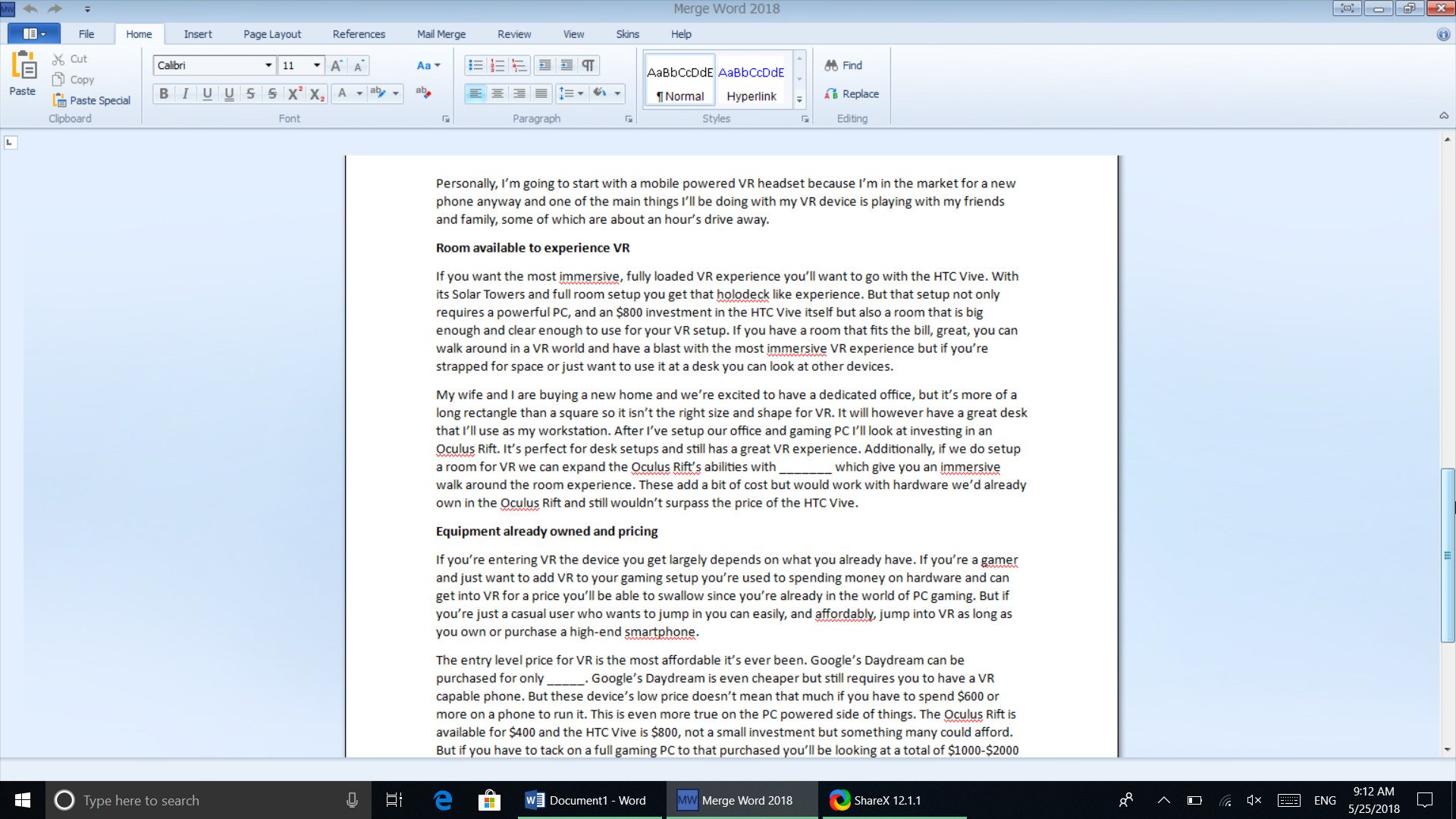Align text left

[475, 93]
